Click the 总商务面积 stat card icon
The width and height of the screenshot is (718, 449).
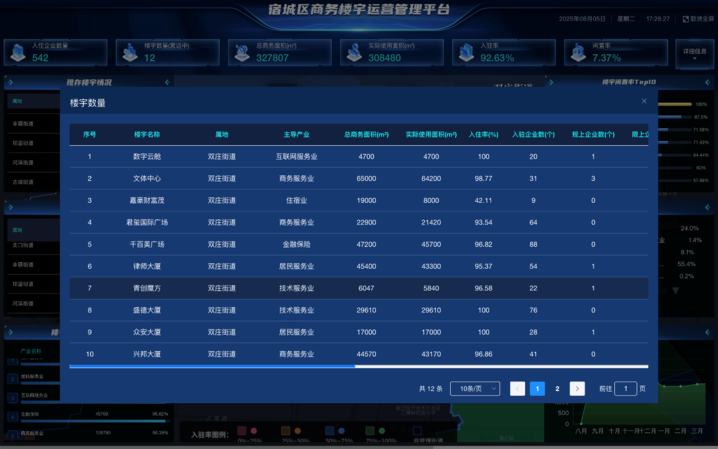pyautogui.click(x=241, y=53)
